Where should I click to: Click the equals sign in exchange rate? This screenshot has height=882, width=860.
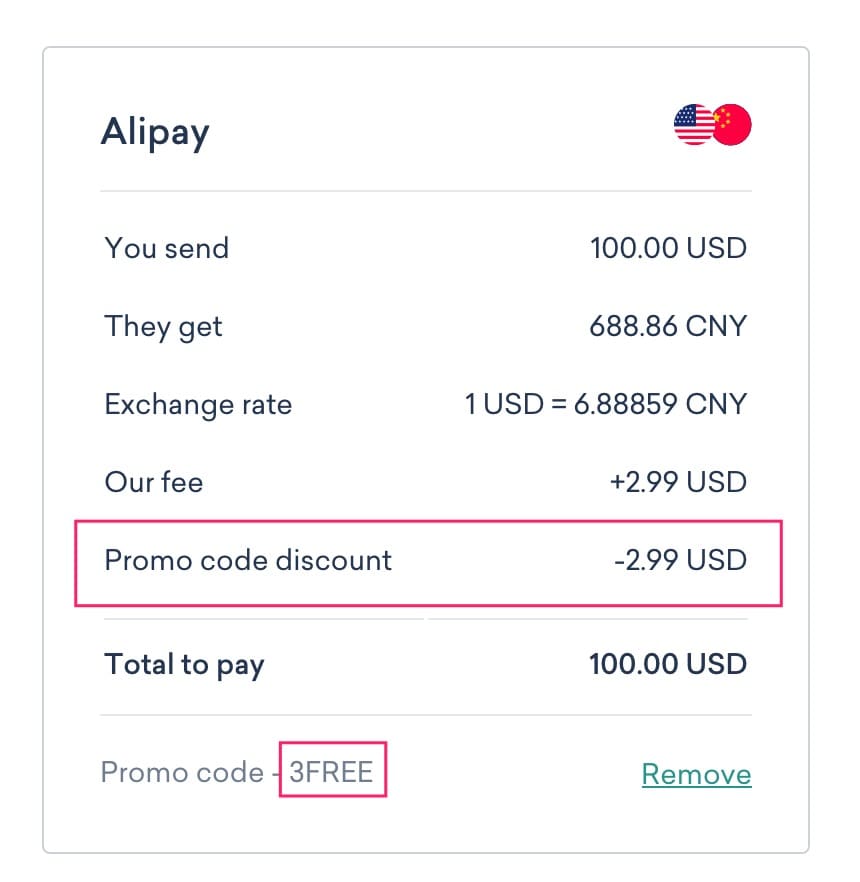[x=549, y=404]
